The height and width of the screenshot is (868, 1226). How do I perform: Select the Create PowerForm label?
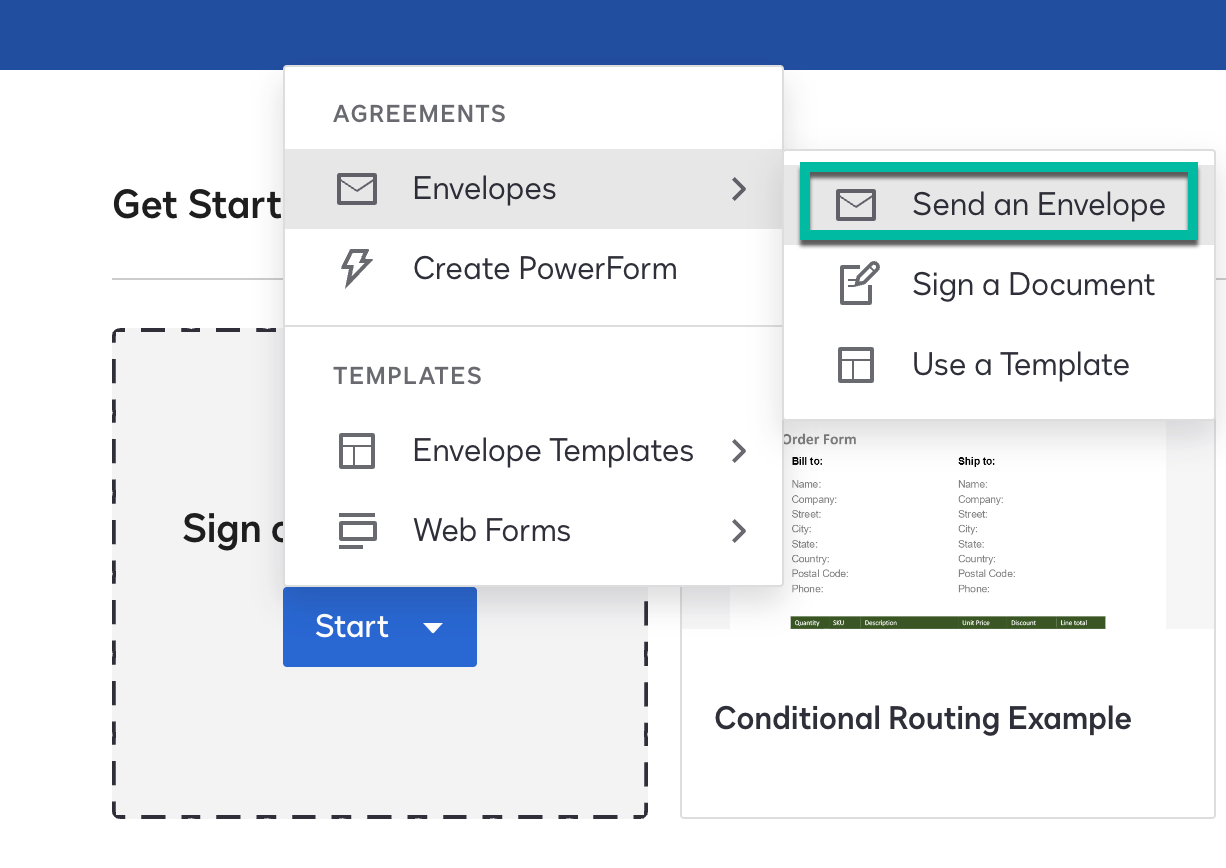coord(545,269)
